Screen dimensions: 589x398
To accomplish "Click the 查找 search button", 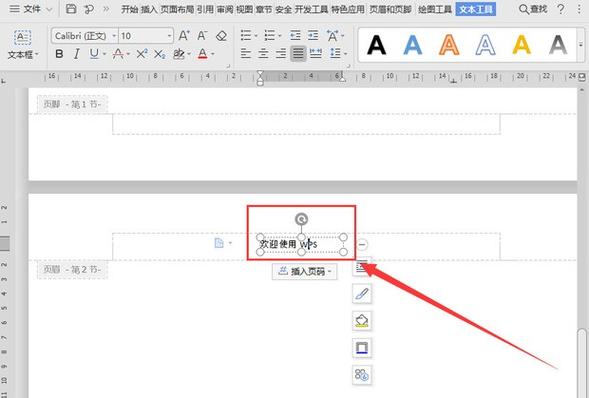I will click(x=533, y=9).
